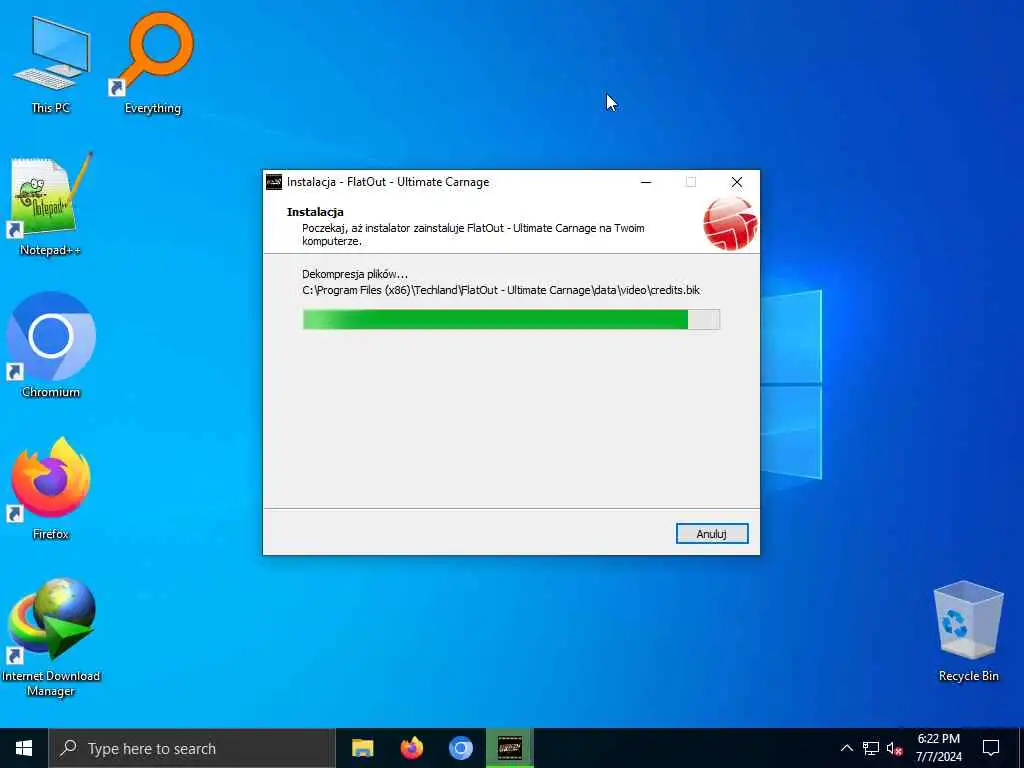Click the red globe installer logo
This screenshot has width=1024, height=768.
(x=730, y=224)
